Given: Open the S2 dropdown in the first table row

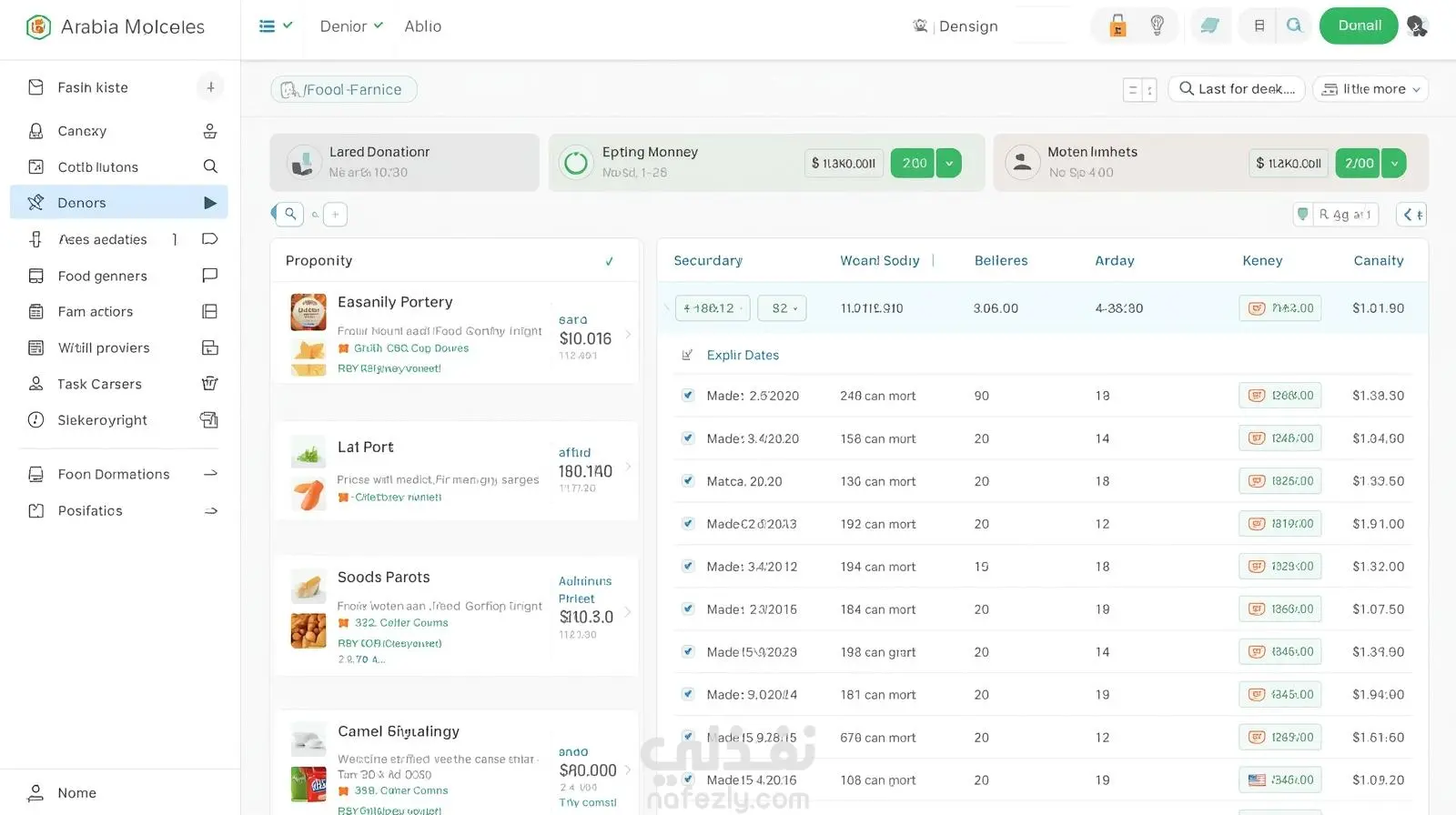Looking at the screenshot, I should tap(783, 308).
